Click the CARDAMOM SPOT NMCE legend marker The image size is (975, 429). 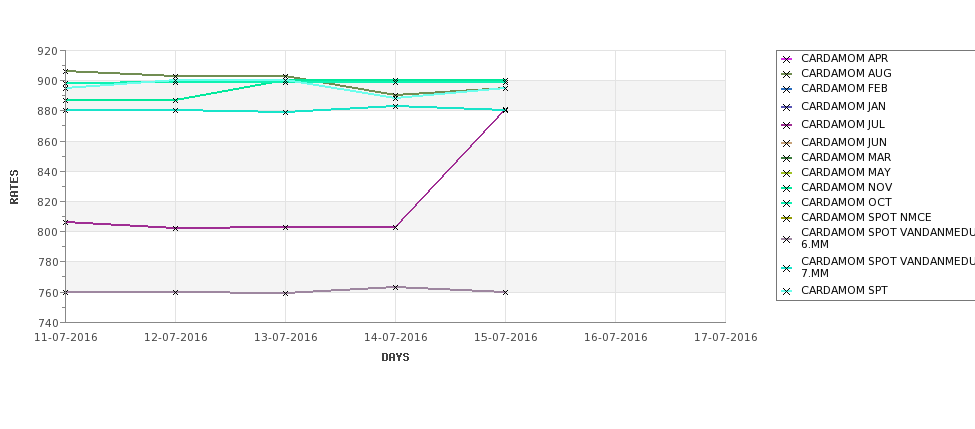(x=787, y=218)
